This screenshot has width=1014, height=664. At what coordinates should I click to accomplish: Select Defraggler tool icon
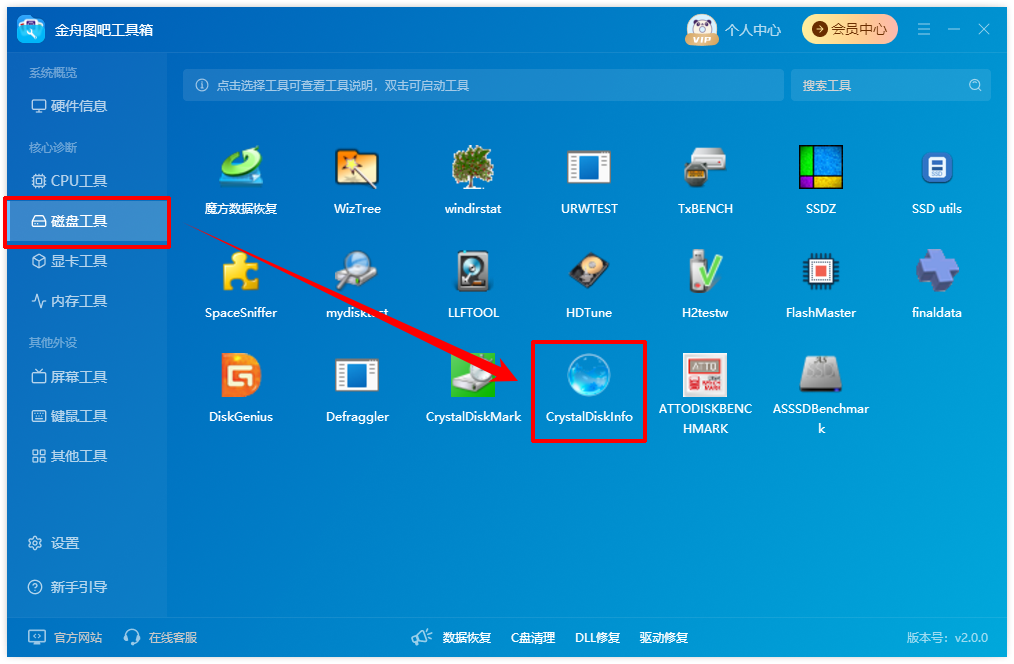click(357, 375)
